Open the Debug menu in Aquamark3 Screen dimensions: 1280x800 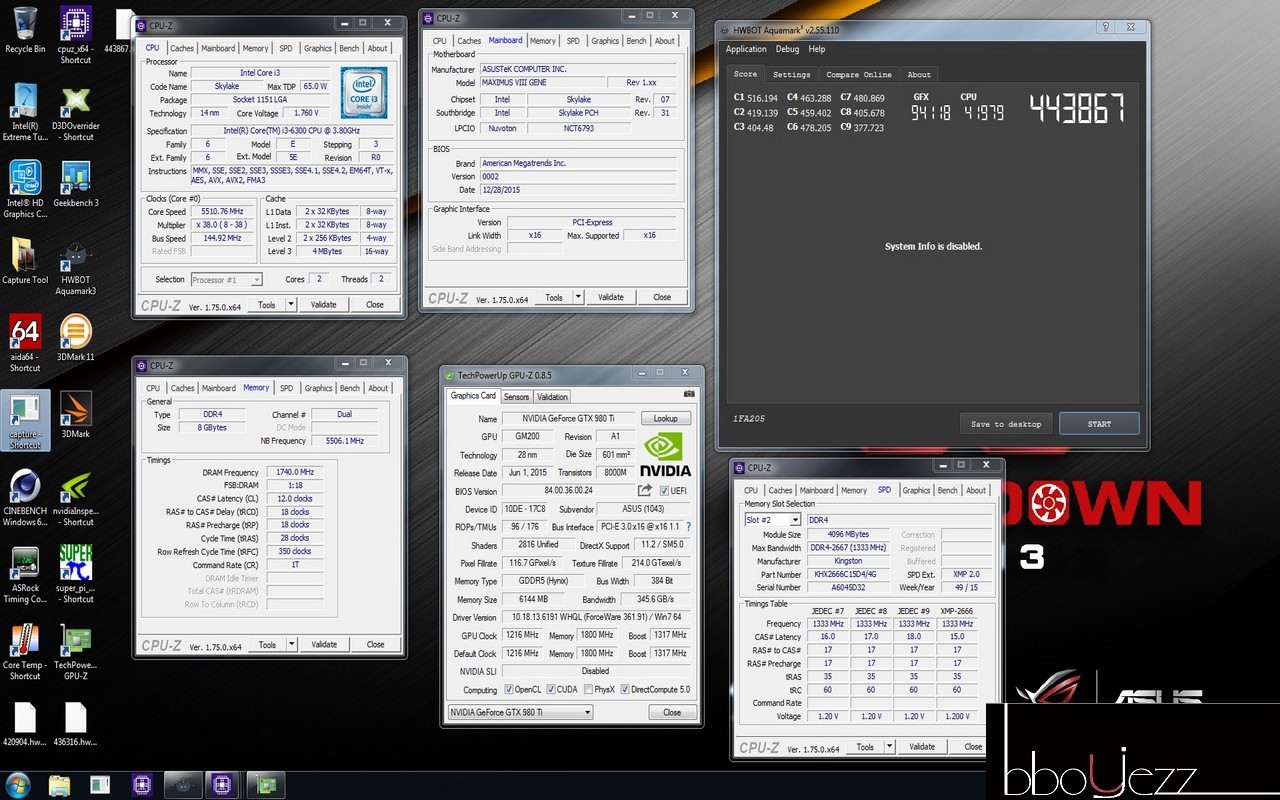[x=787, y=49]
